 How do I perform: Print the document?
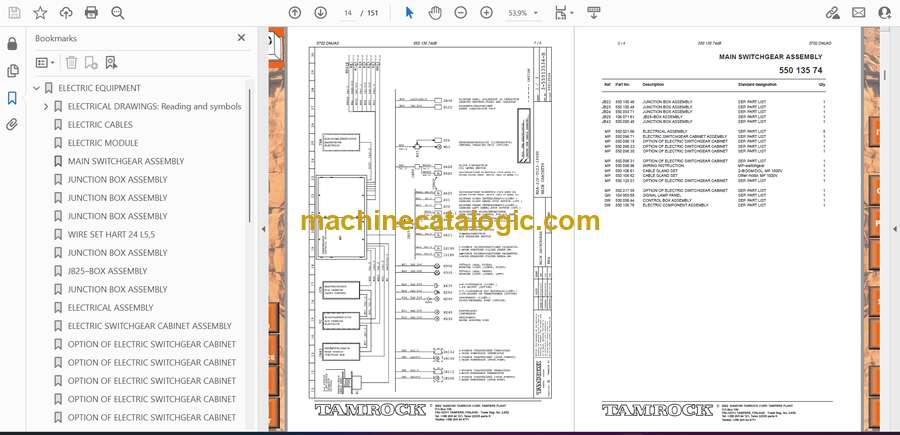91,13
